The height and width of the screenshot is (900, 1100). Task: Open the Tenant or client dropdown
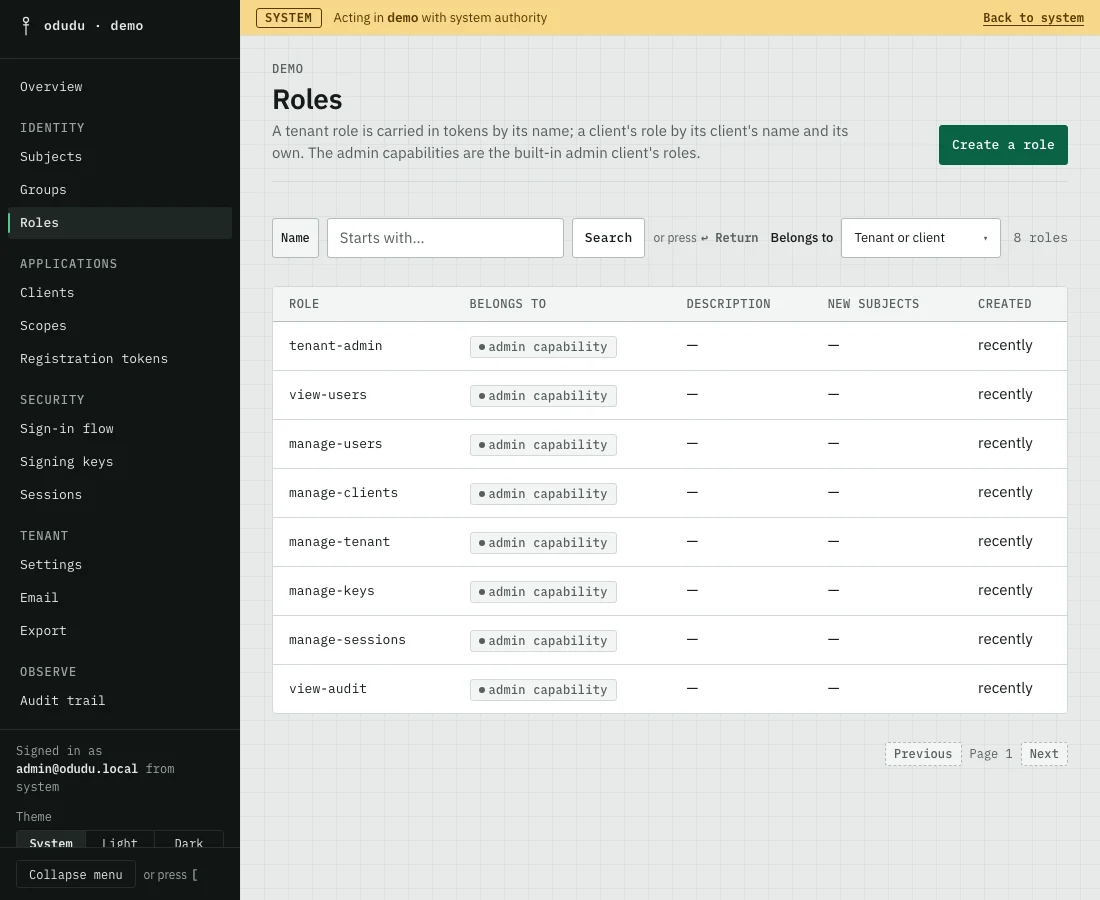[920, 239]
